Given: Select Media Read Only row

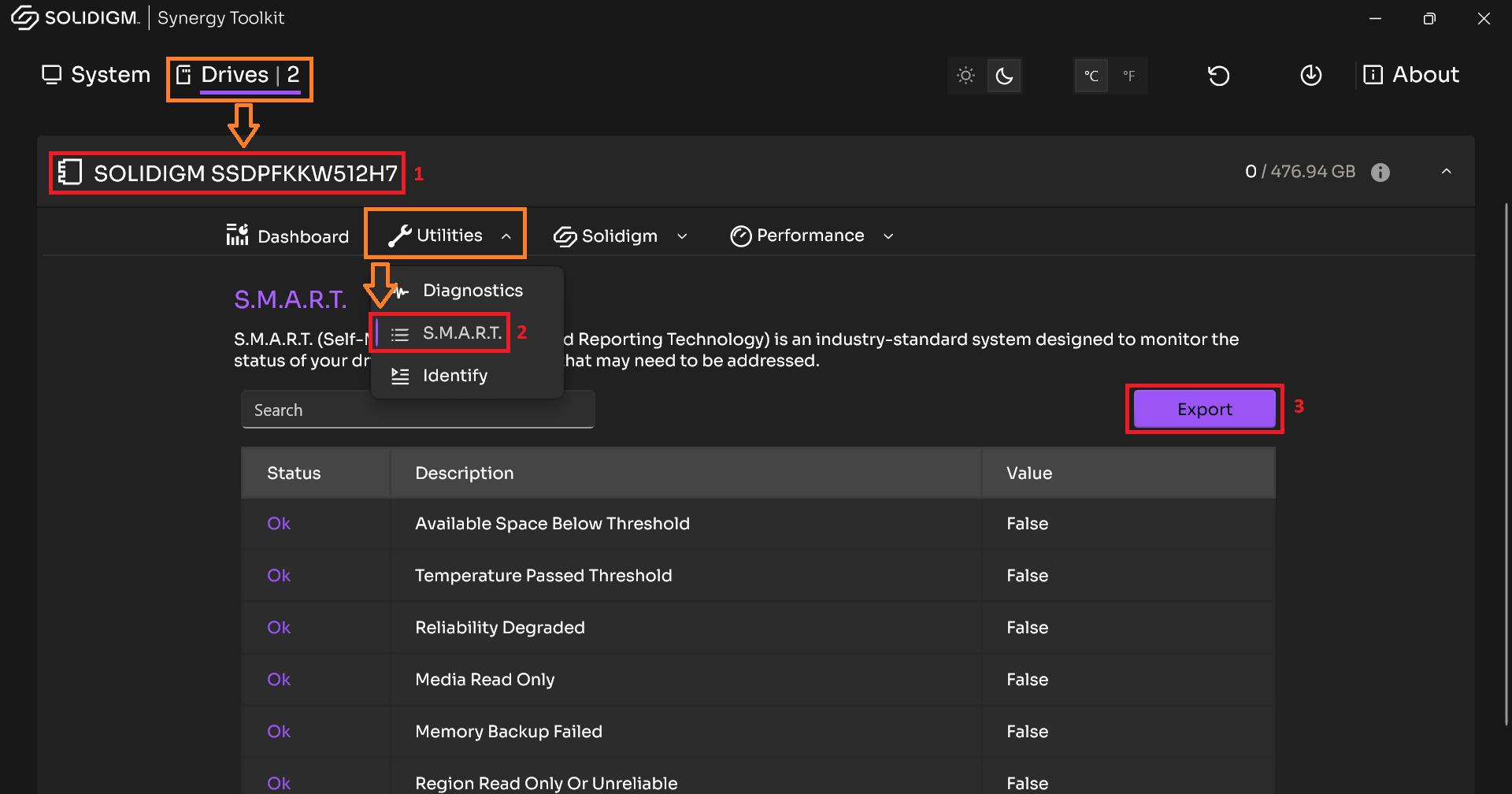Looking at the screenshot, I should tap(758, 680).
